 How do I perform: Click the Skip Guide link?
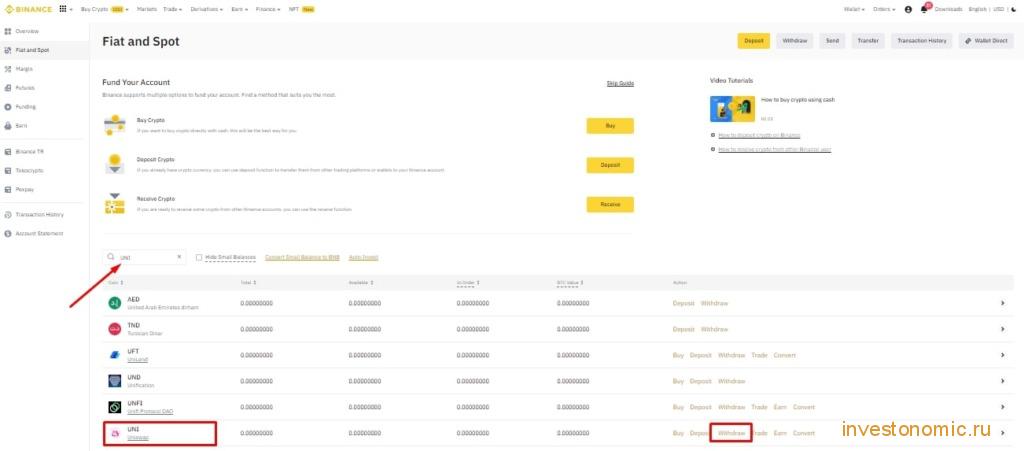pyautogui.click(x=620, y=84)
